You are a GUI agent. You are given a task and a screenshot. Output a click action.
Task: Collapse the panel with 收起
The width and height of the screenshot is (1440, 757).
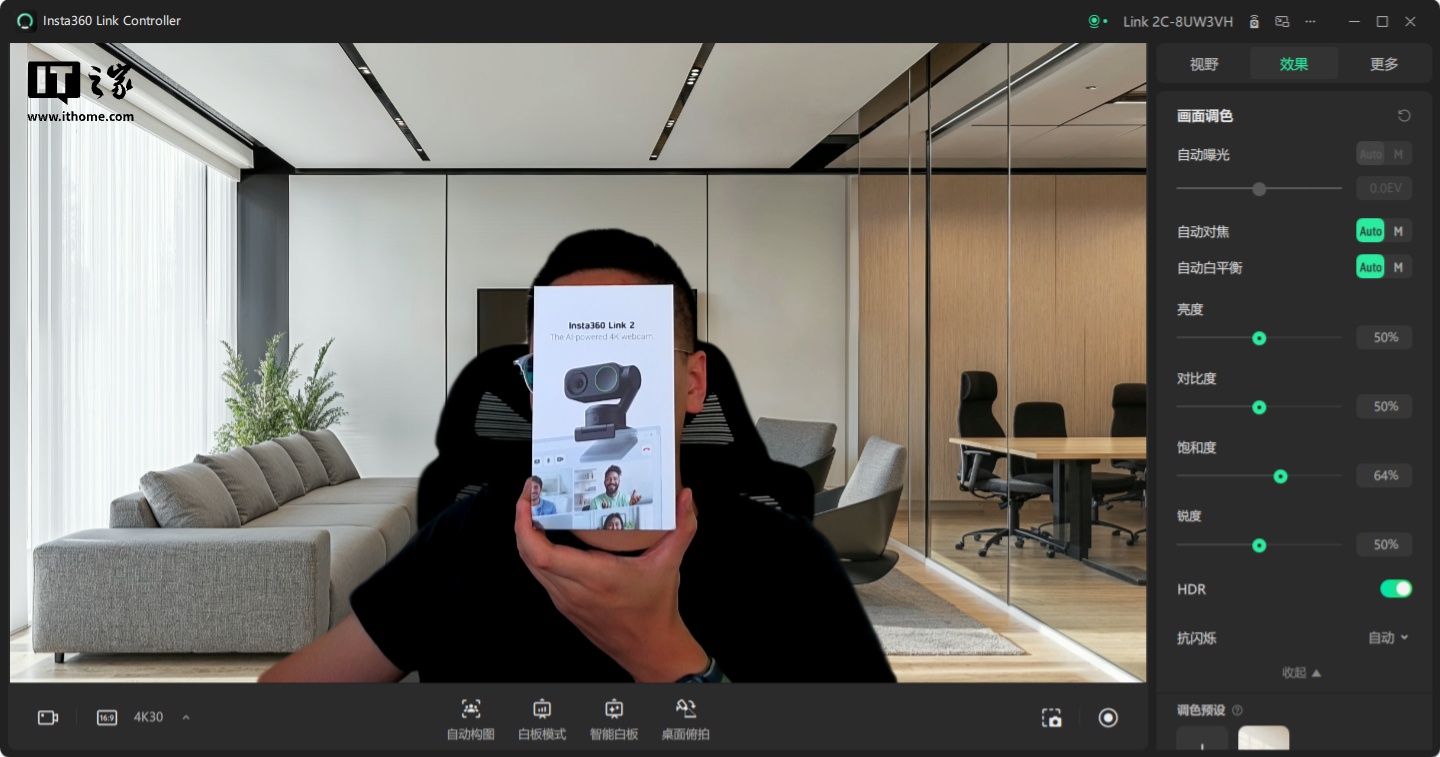pyautogui.click(x=1302, y=673)
